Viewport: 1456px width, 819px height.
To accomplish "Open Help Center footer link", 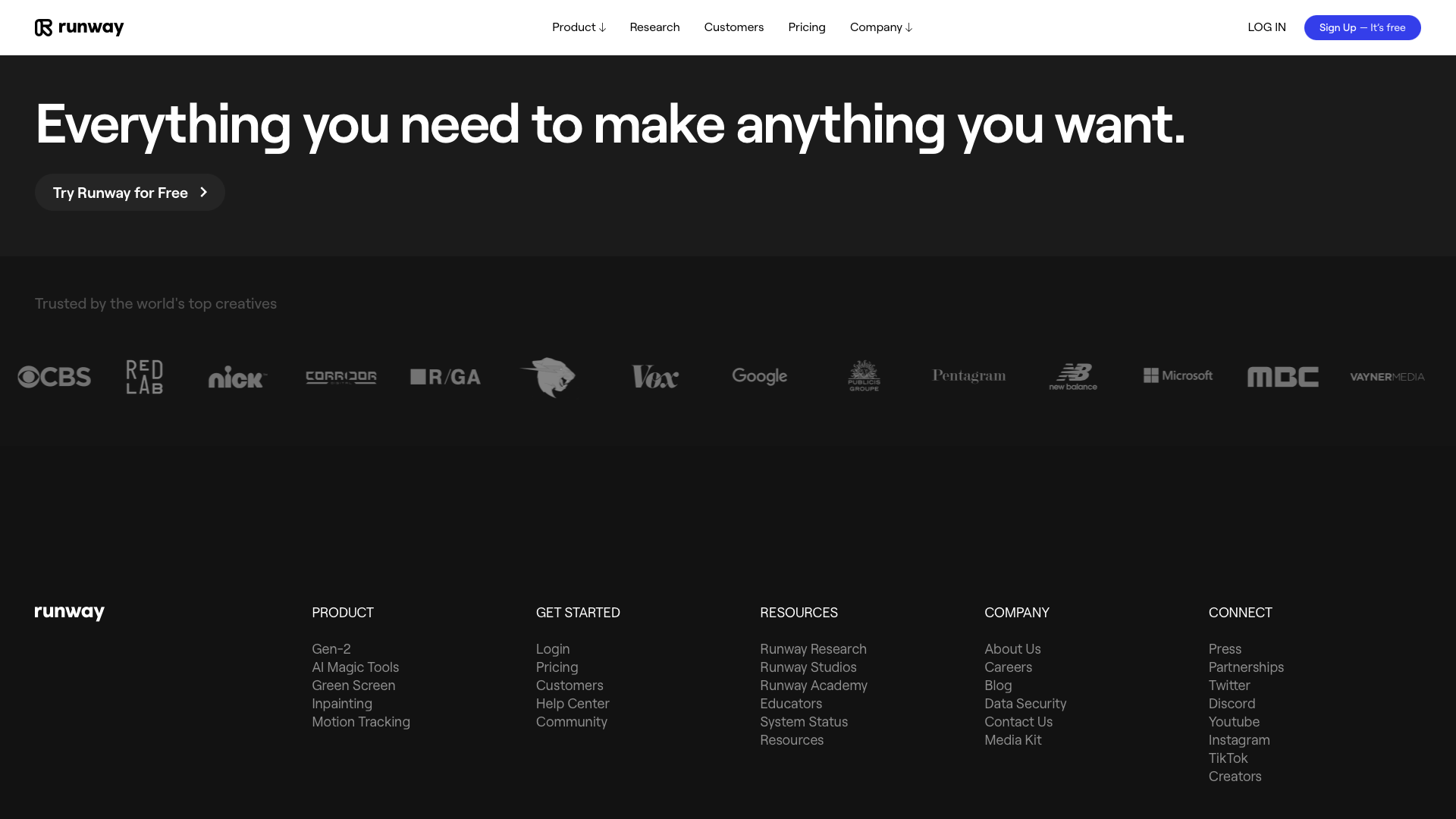I will (573, 704).
